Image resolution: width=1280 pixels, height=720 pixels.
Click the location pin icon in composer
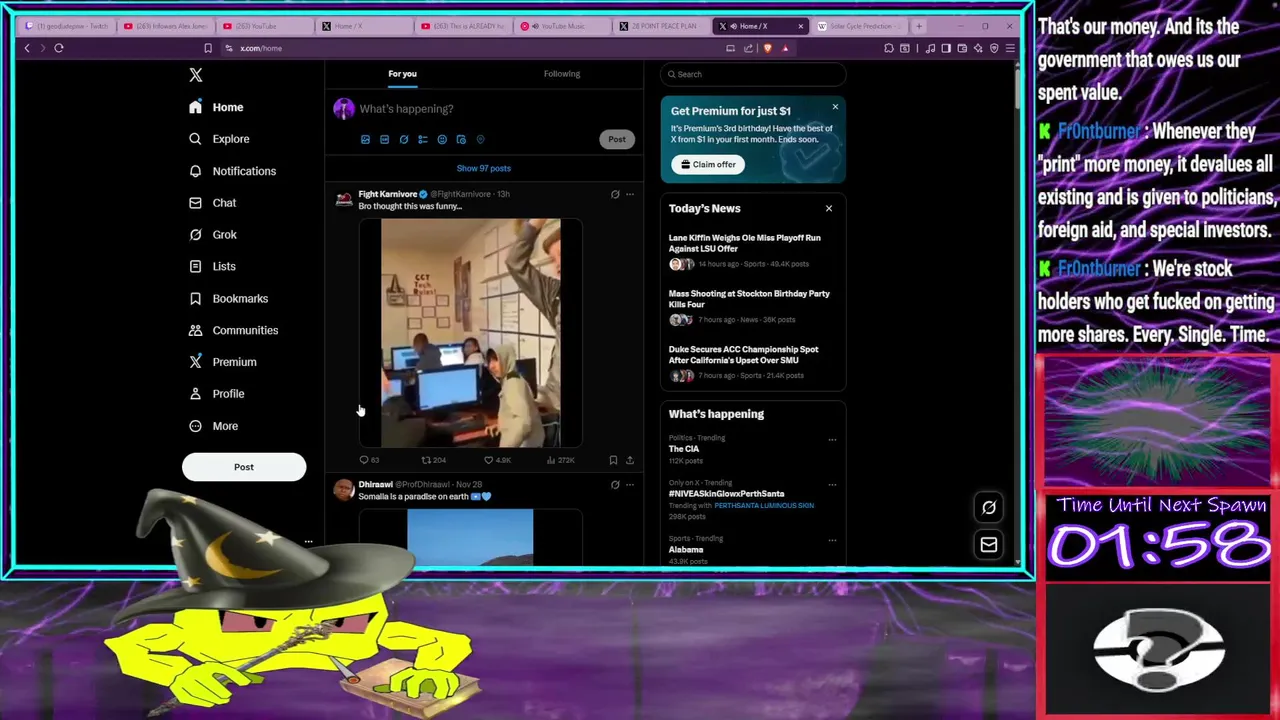pos(480,140)
